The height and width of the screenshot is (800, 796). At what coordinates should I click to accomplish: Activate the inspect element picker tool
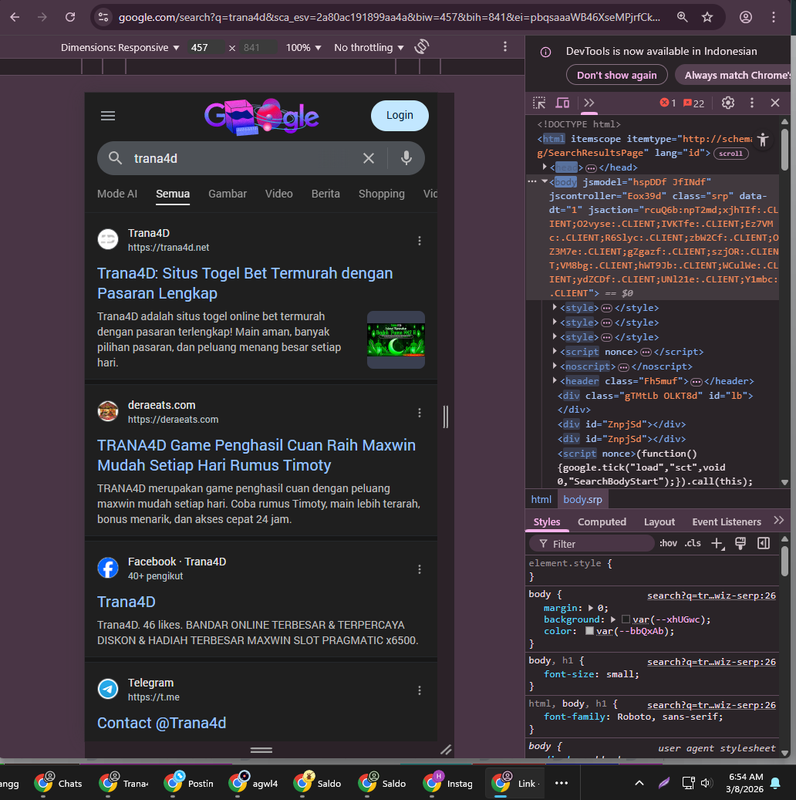539,103
